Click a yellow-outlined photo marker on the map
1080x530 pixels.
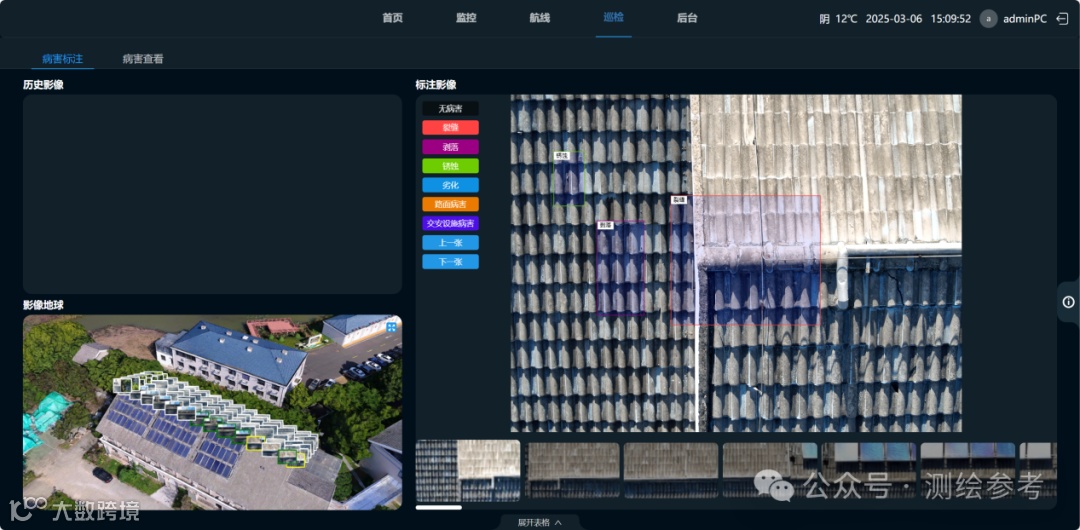256,442
